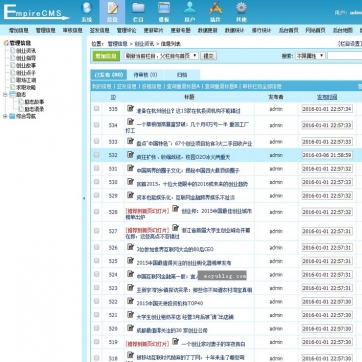Click edit icon in row ID 534
This screenshot has width=362, height=362.
click(130, 122)
